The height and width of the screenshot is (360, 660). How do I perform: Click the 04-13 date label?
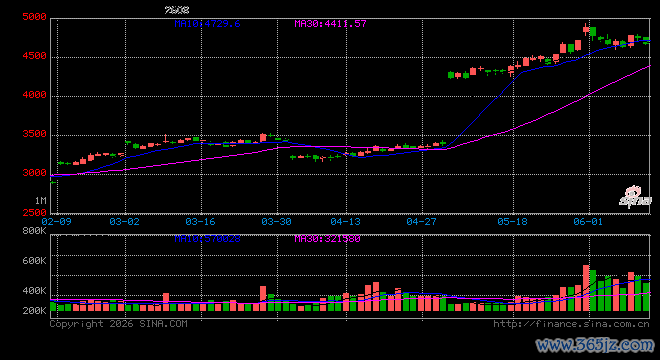pyautogui.click(x=345, y=221)
